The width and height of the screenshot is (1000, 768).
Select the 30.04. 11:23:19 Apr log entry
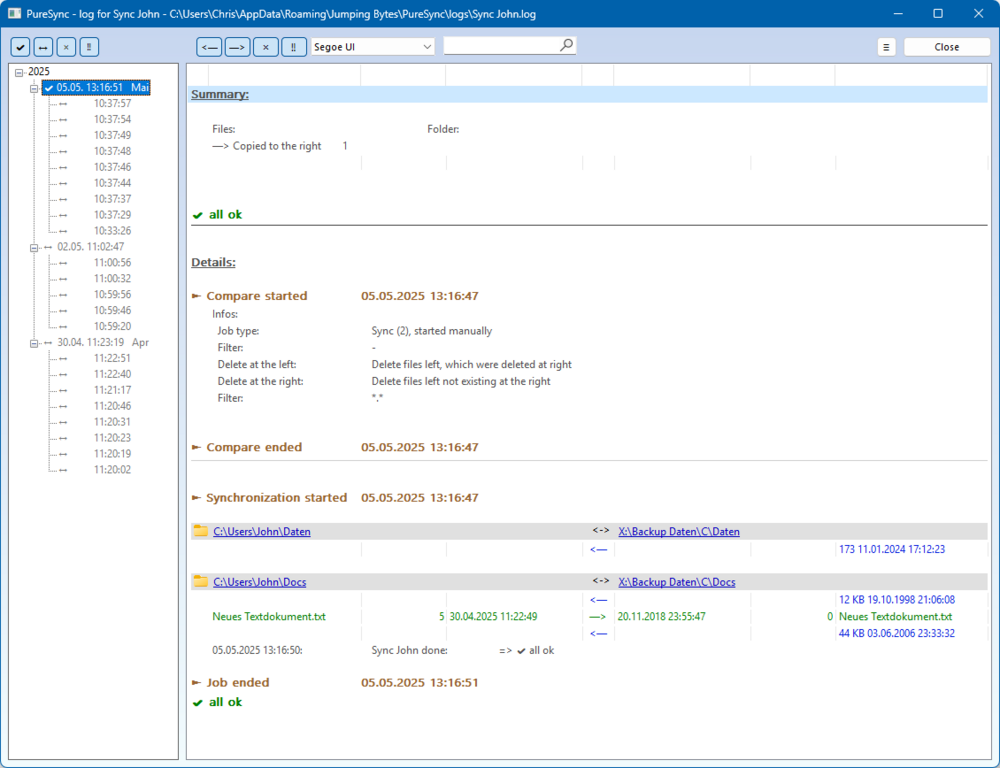103,343
